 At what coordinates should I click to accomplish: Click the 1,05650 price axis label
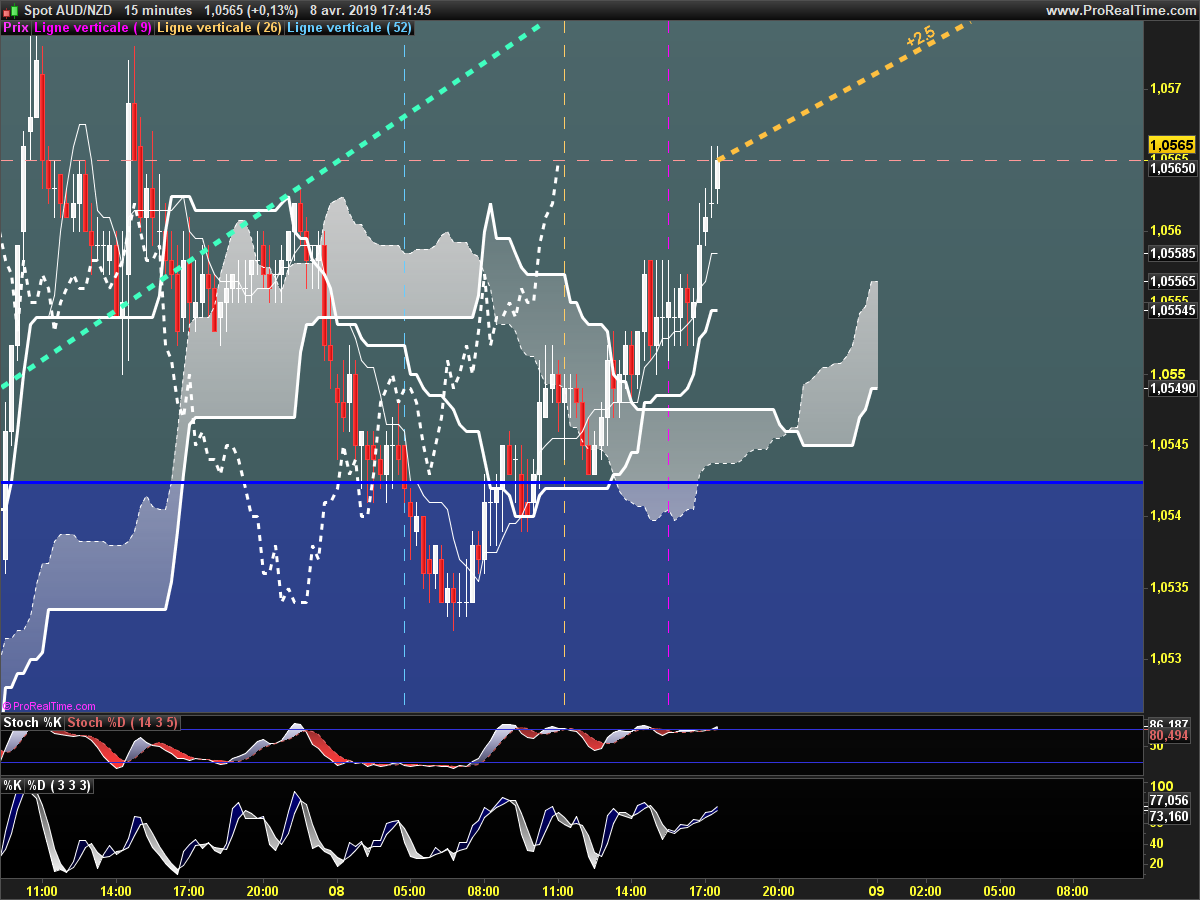[1172, 169]
